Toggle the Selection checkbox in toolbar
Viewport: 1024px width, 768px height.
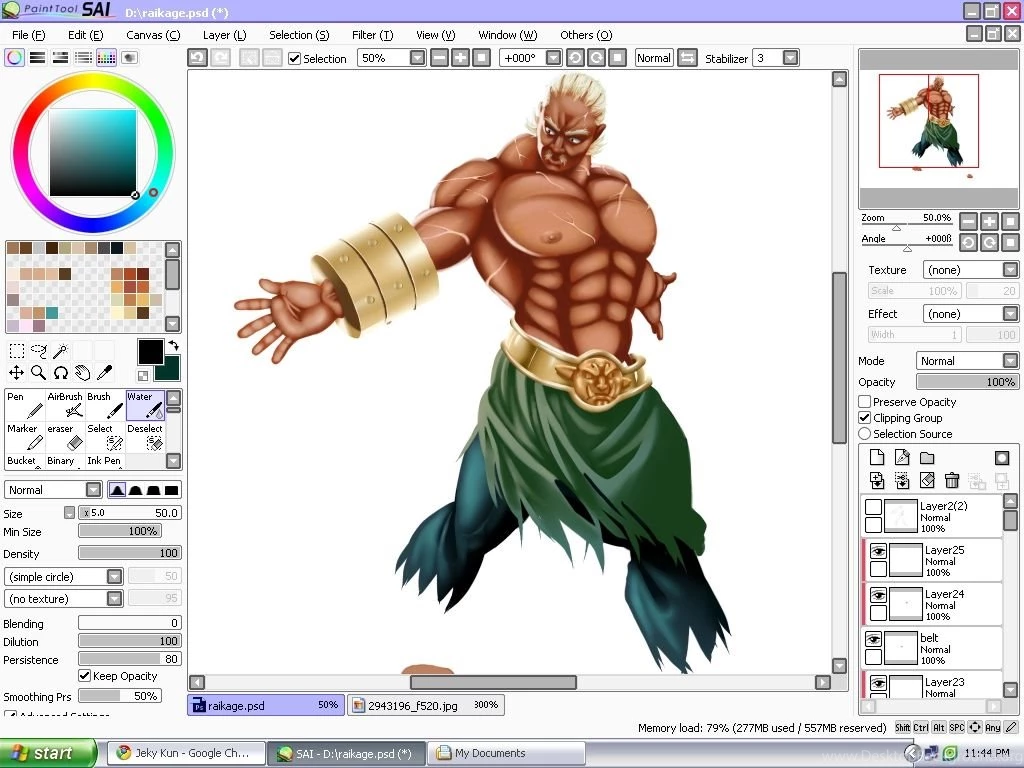pos(295,59)
